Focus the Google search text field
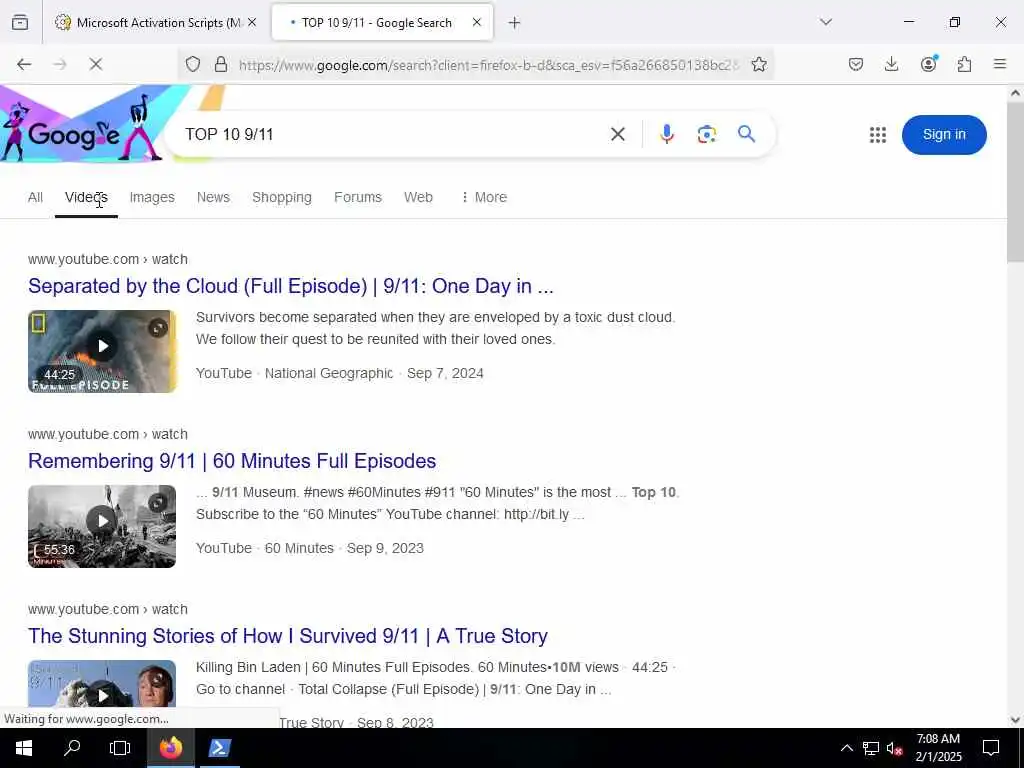 point(391,135)
